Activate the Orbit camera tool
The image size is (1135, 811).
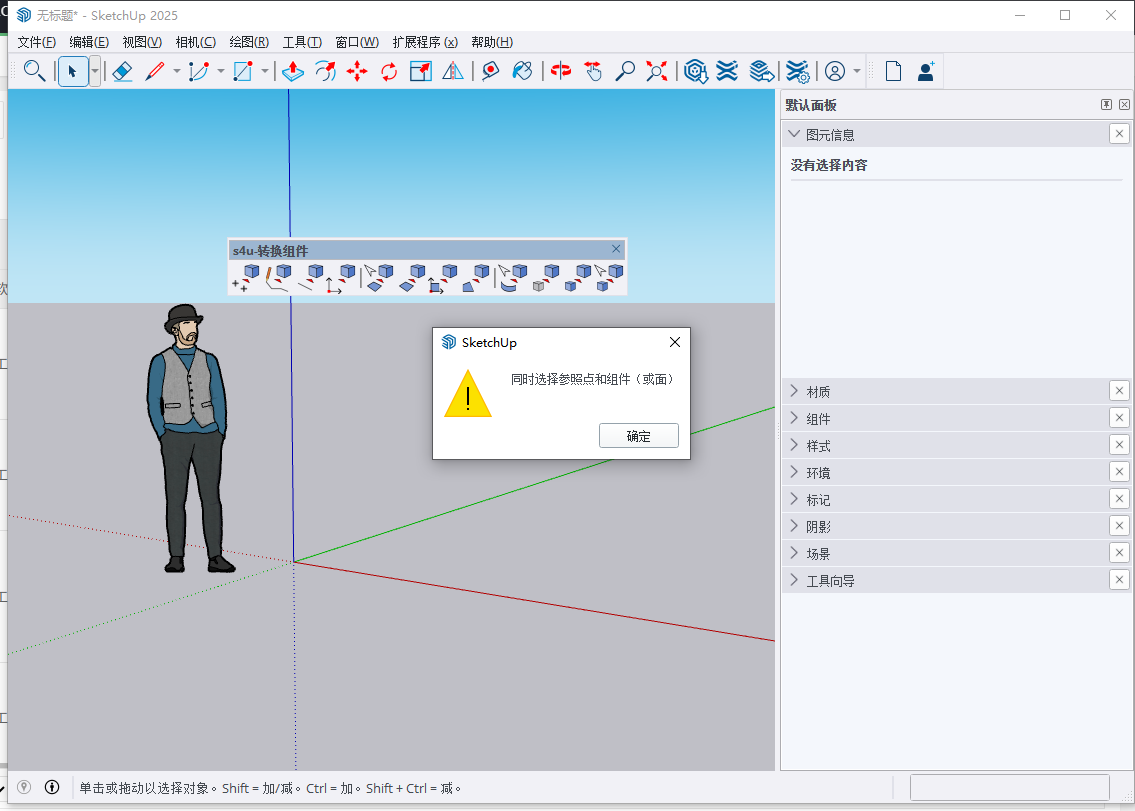point(560,71)
